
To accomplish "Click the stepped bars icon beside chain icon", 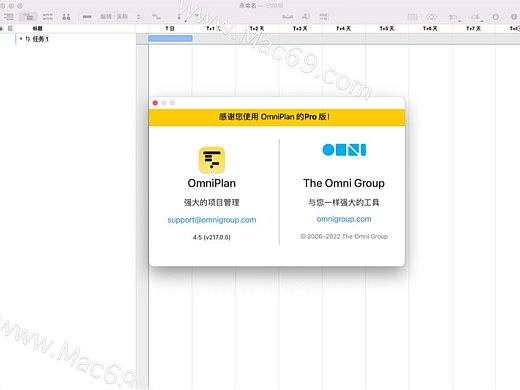I will click(306, 17).
